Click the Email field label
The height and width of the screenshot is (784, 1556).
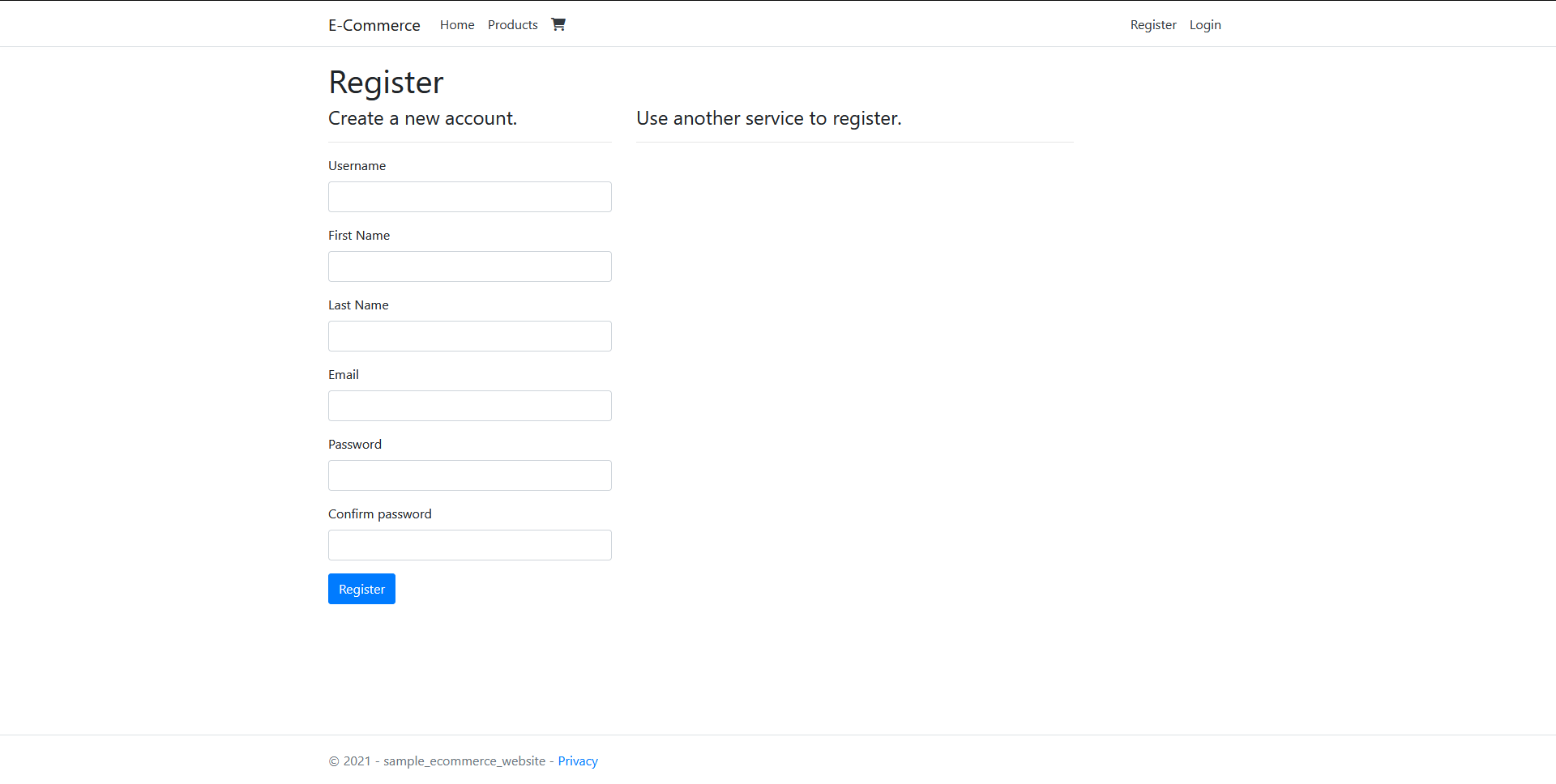tap(344, 374)
